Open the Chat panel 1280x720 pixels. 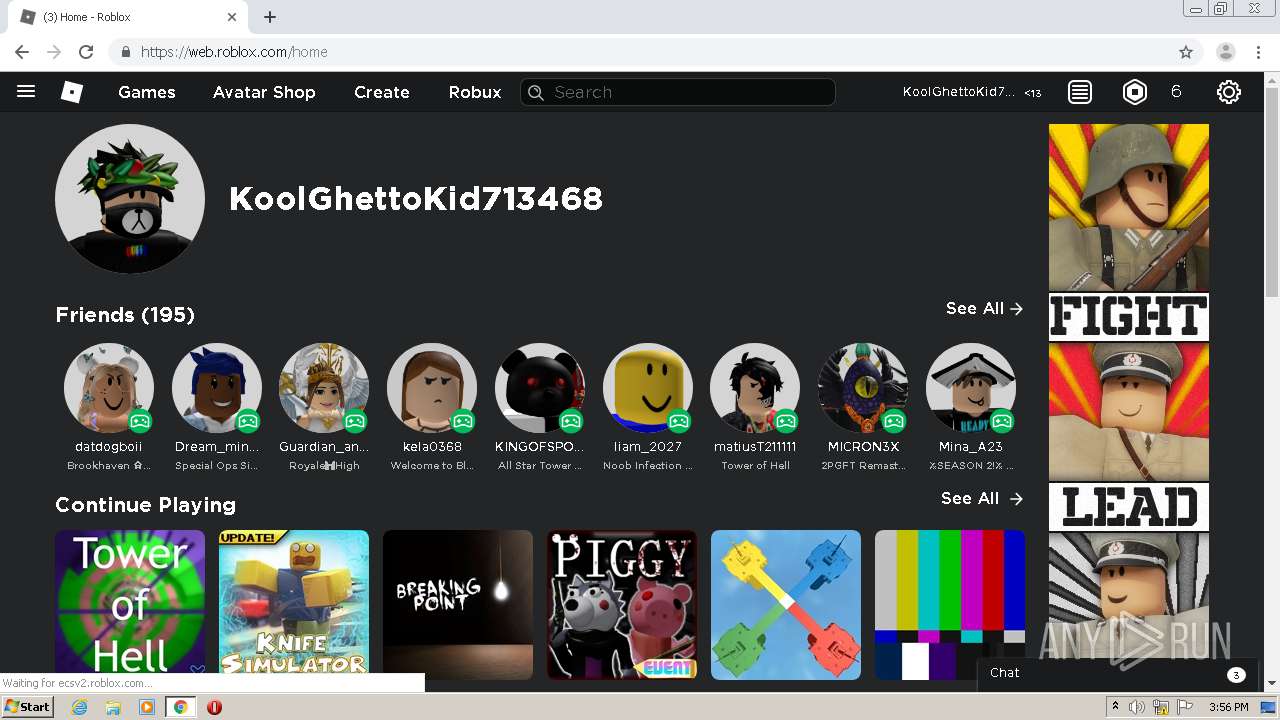click(x=1119, y=673)
